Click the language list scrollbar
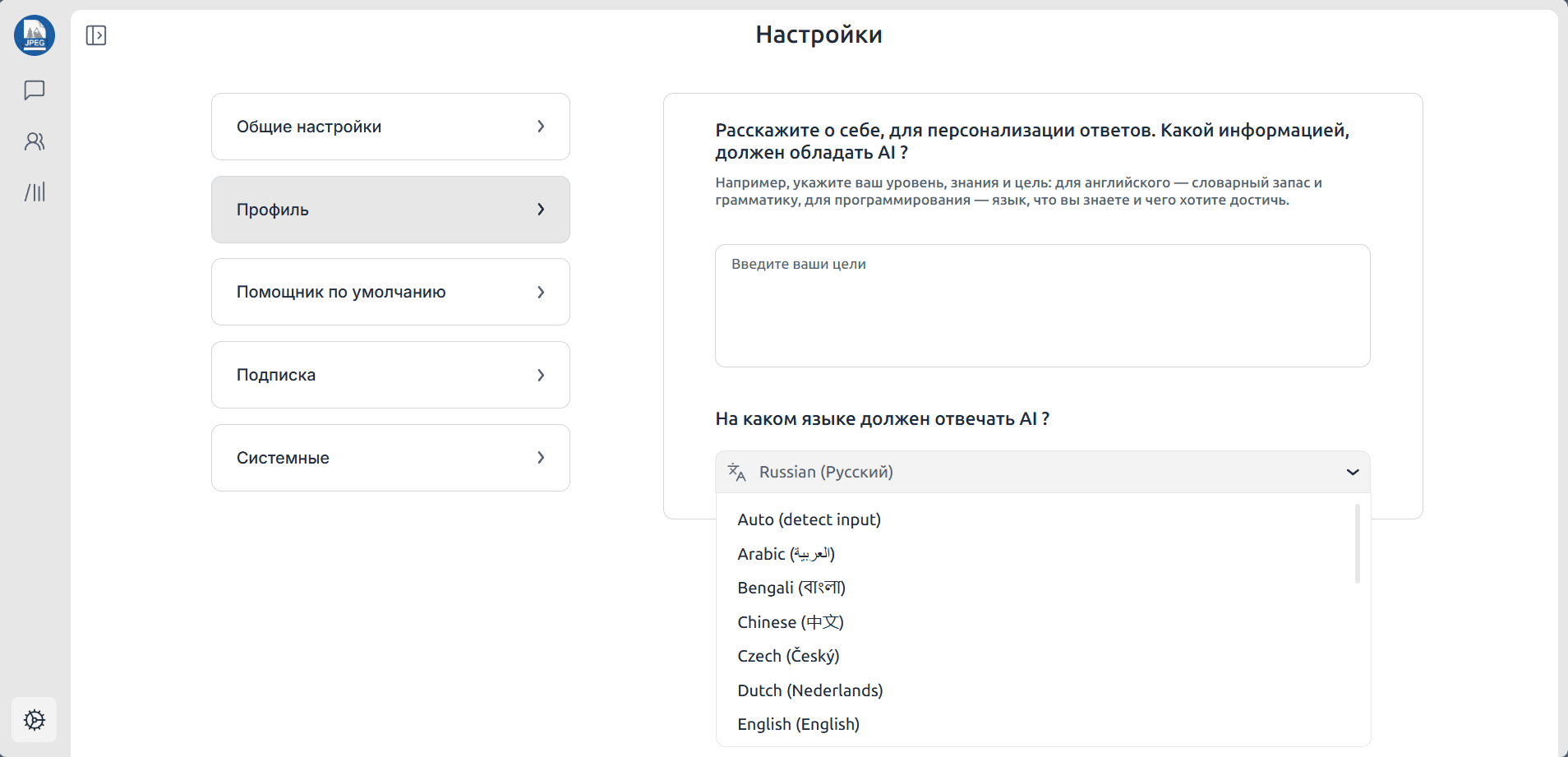Viewport: 1568px width, 757px height. 1357,544
